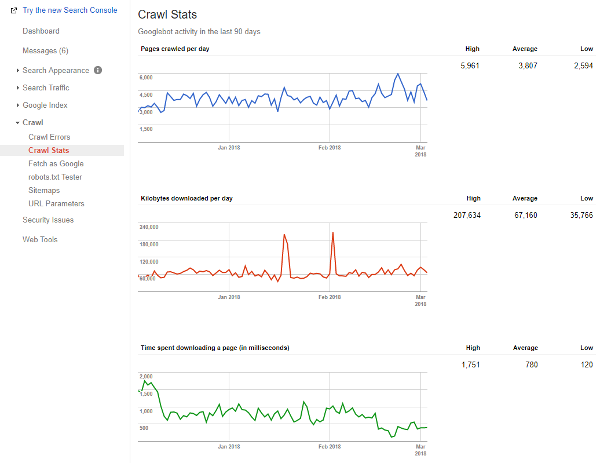Collapse the Crawl section arrow
This screenshot has height=463, width=600.
pyautogui.click(x=18, y=123)
